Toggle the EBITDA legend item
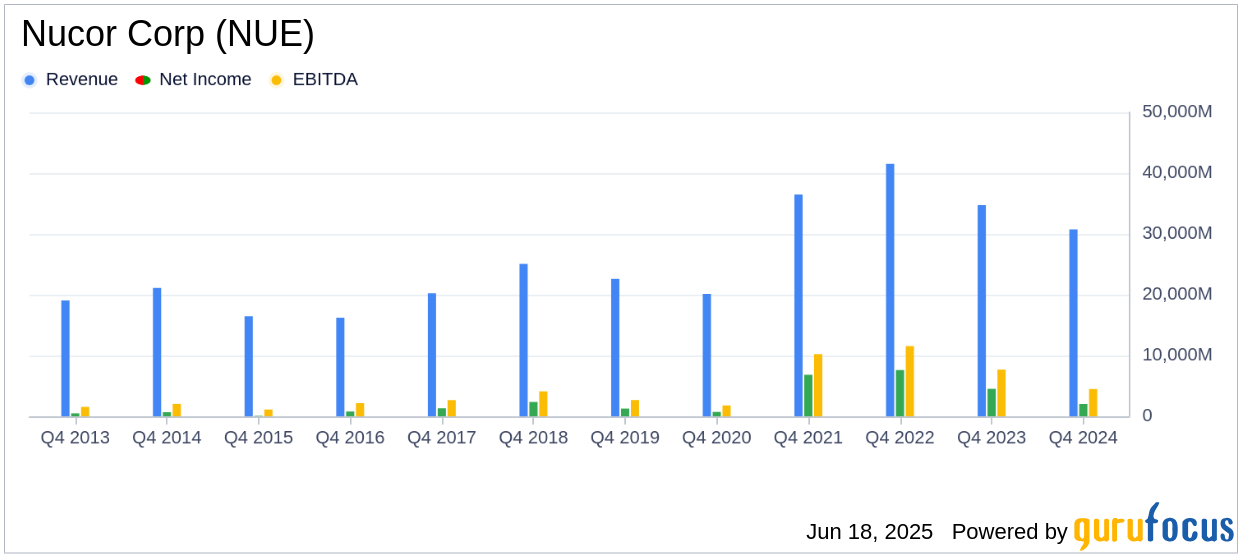Viewport: 1242px width, 557px height. pos(314,80)
